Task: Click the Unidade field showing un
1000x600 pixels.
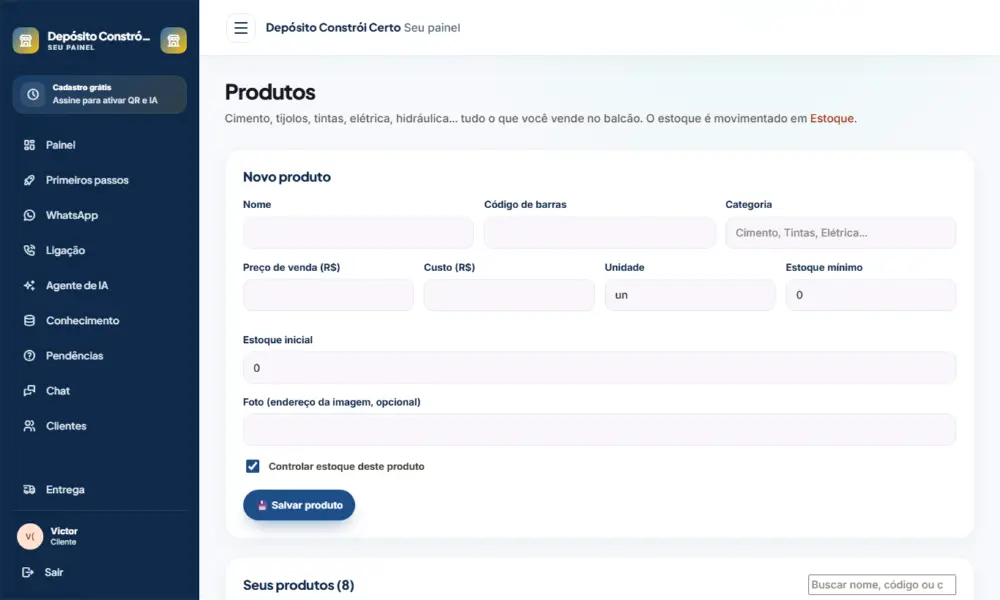Action: tap(690, 295)
